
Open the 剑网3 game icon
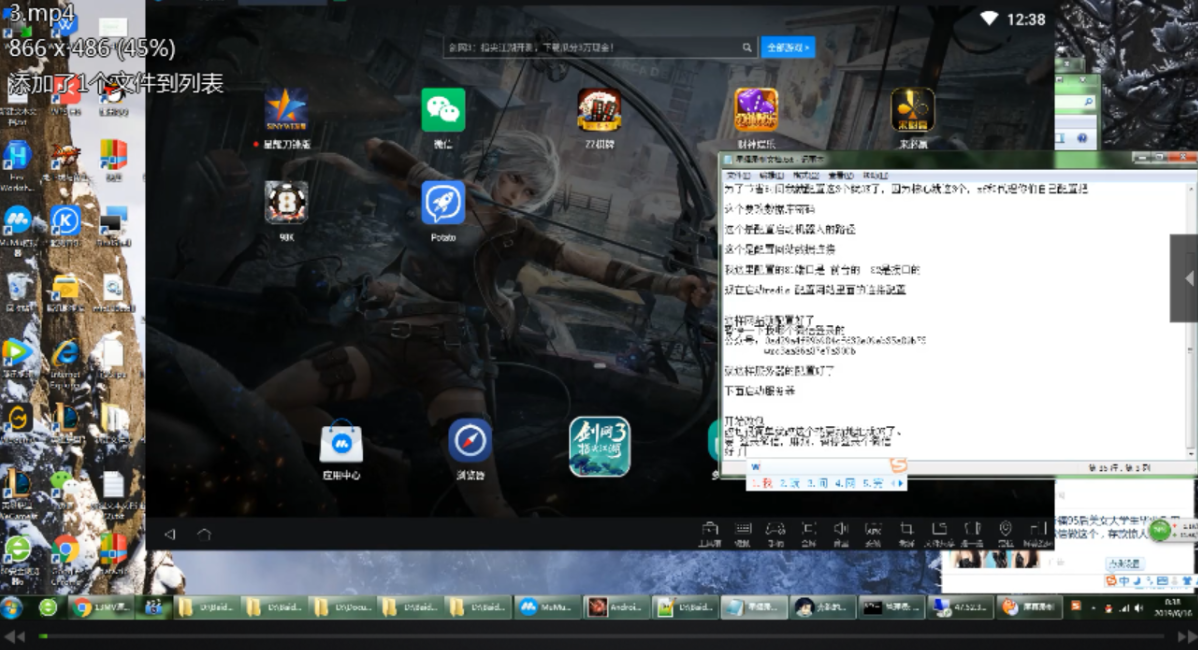tap(600, 447)
